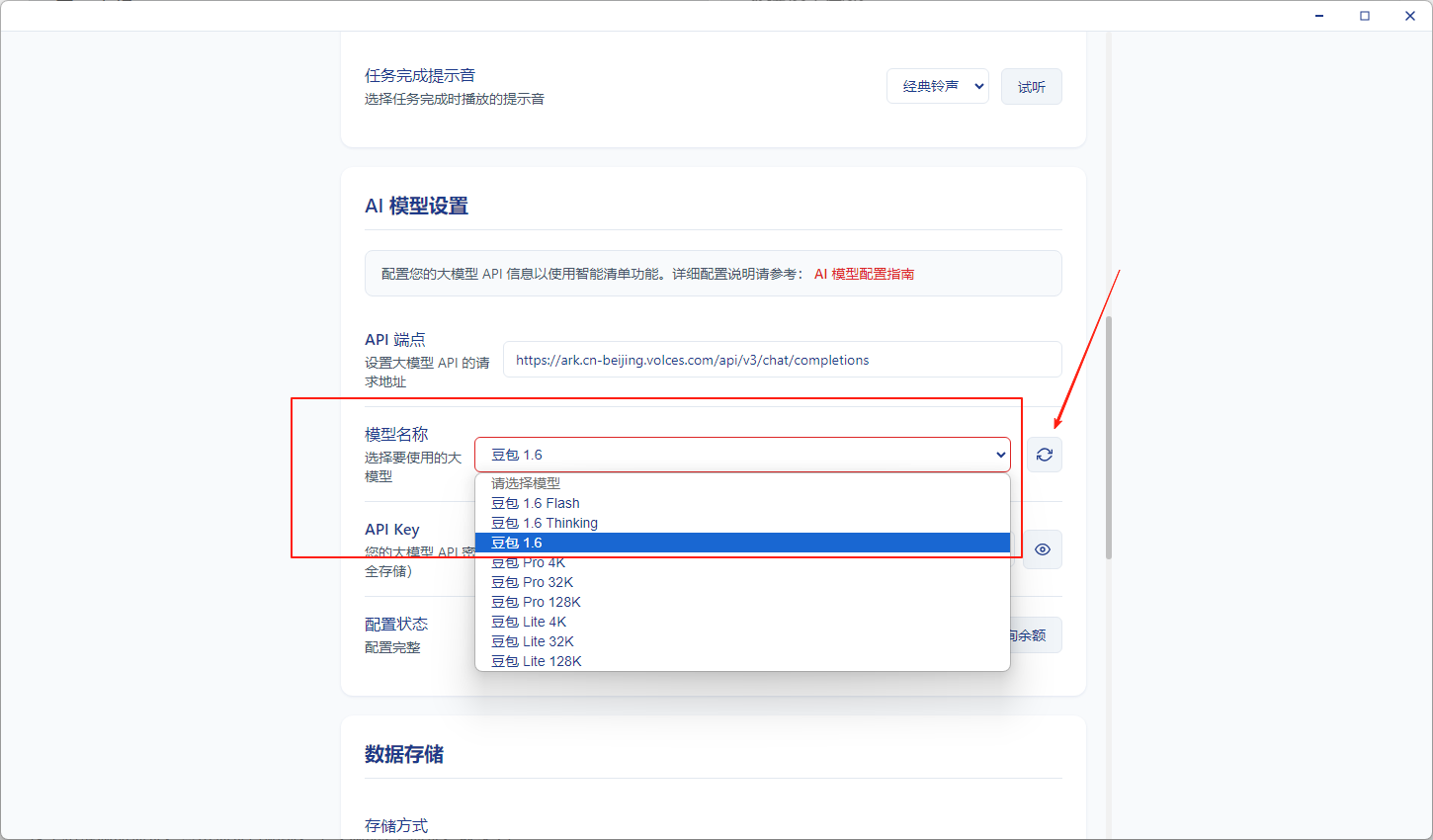Viewport: 1433px width, 840px height.
Task: Collapse the 模型名称 select box showing 豆包 1.6
Action: point(743,455)
